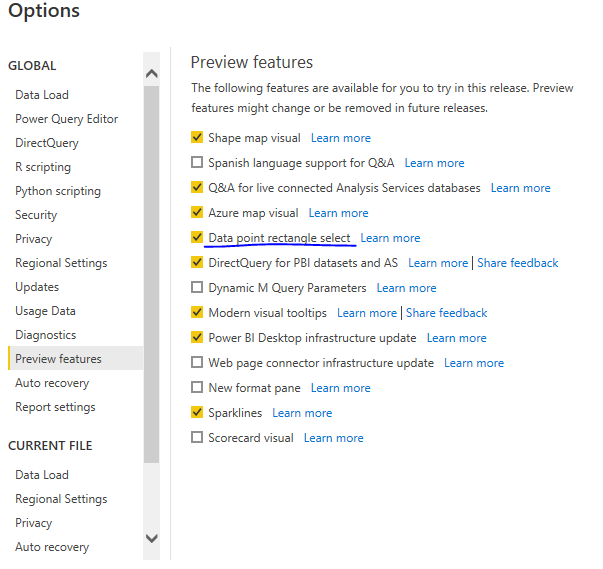Open Learn more for Web page connector

474,363
